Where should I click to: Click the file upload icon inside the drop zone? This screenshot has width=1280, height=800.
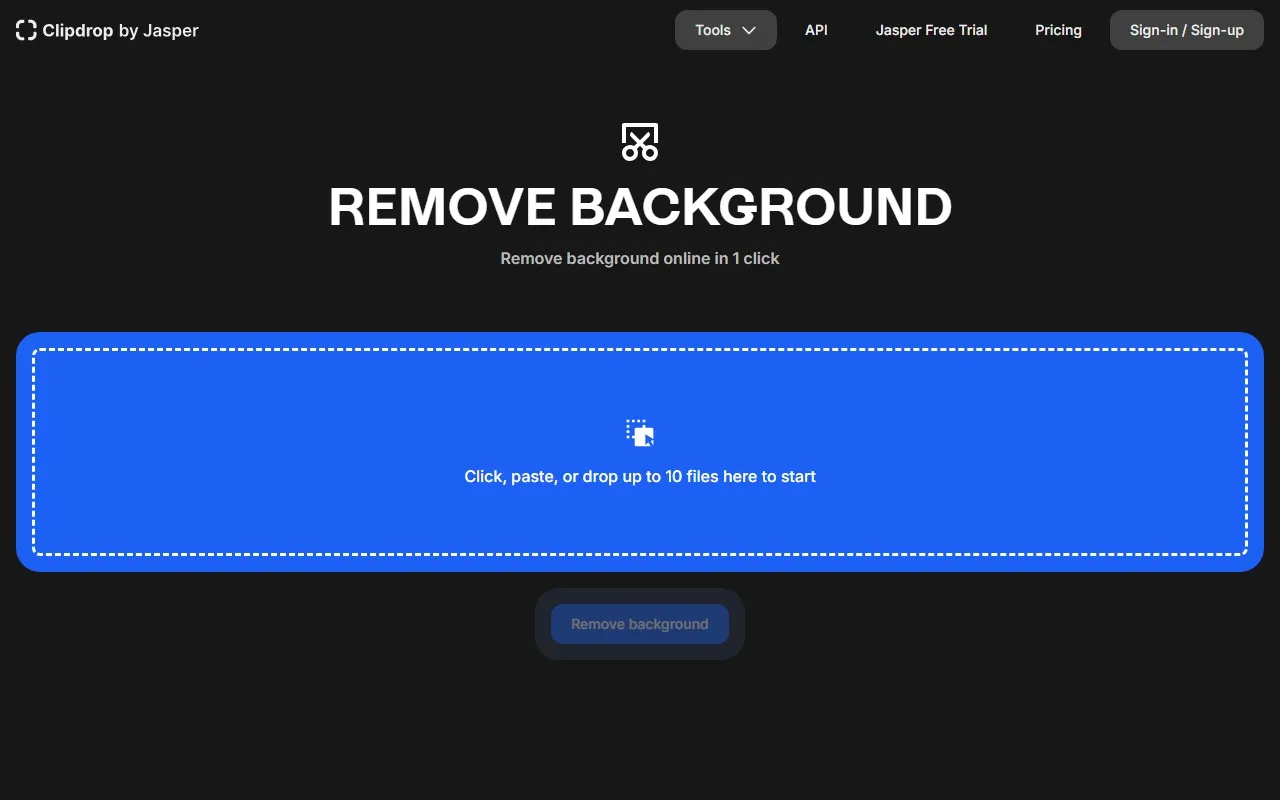pos(639,433)
